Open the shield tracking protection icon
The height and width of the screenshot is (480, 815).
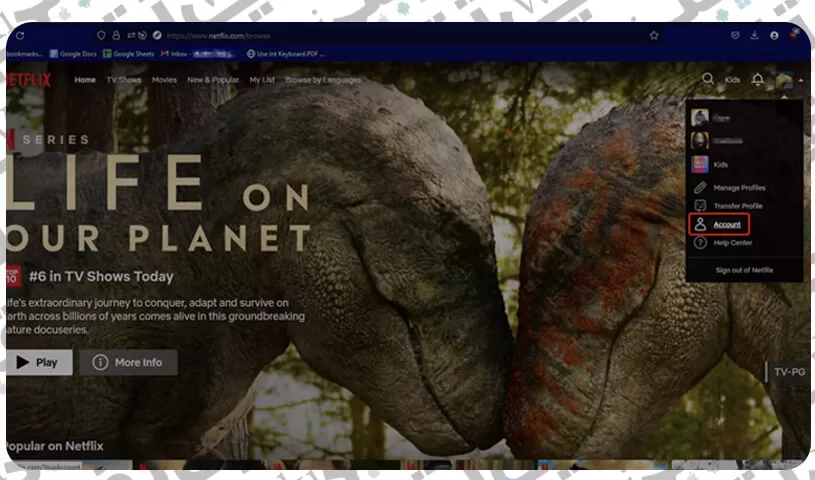coord(101,35)
